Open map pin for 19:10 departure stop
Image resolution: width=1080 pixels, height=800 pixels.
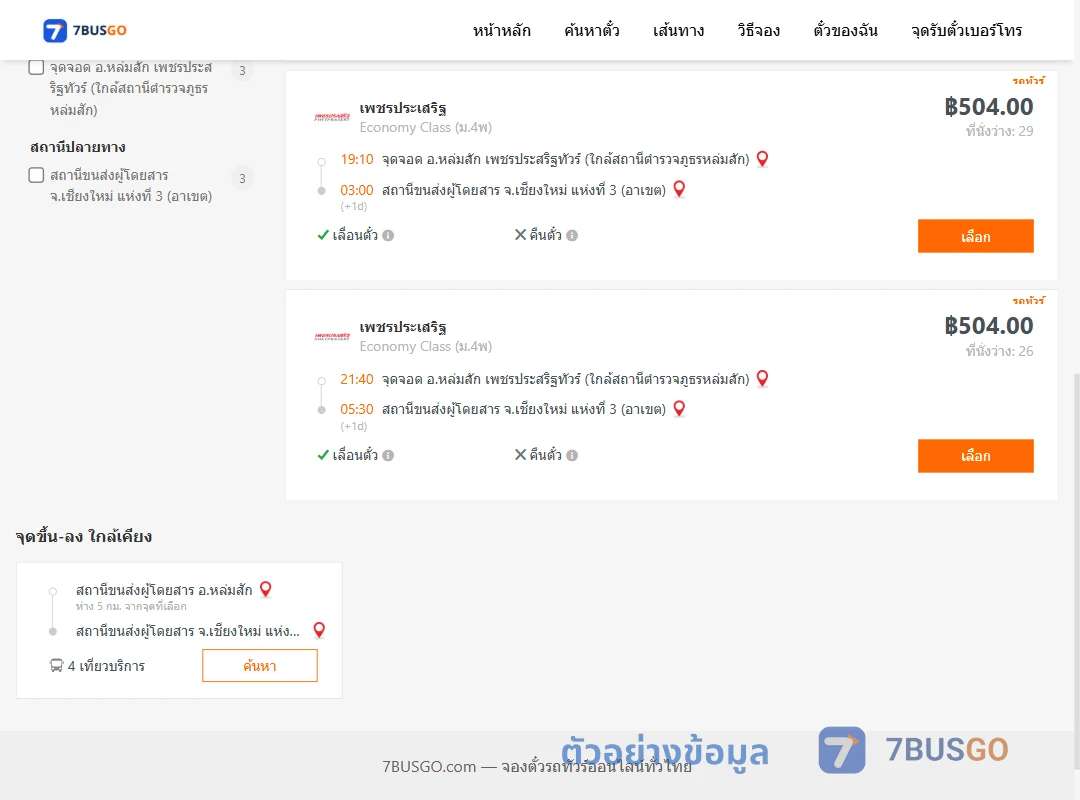click(762, 159)
